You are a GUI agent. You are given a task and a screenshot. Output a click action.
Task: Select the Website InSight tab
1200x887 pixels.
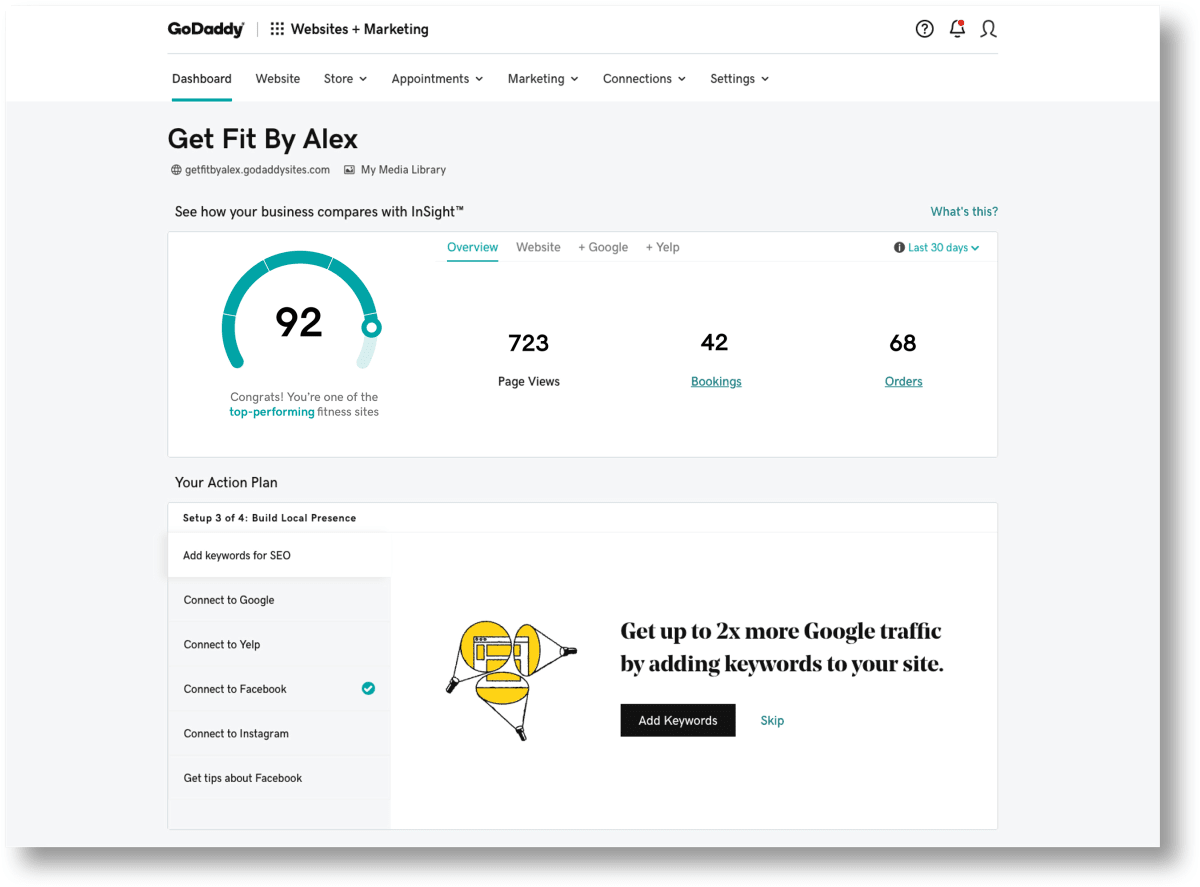point(538,247)
